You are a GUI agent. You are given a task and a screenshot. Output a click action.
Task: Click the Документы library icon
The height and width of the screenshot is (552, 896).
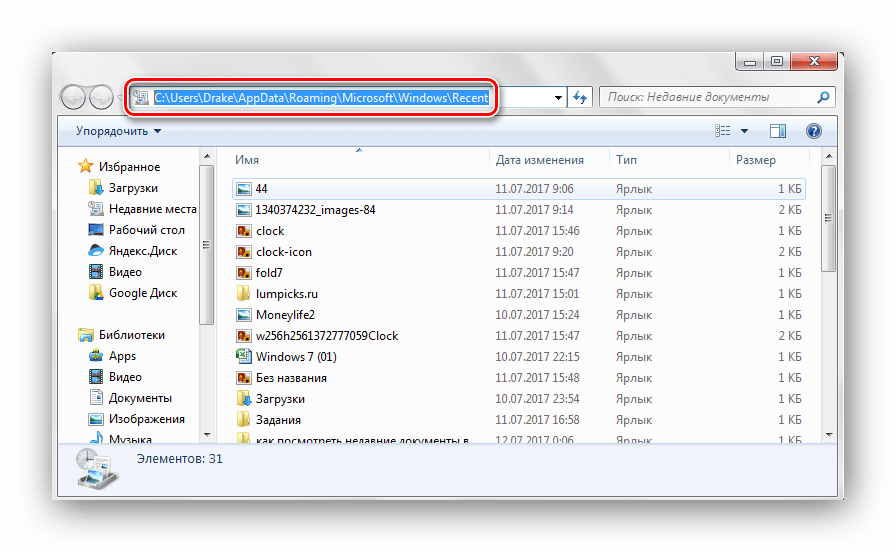(x=95, y=398)
